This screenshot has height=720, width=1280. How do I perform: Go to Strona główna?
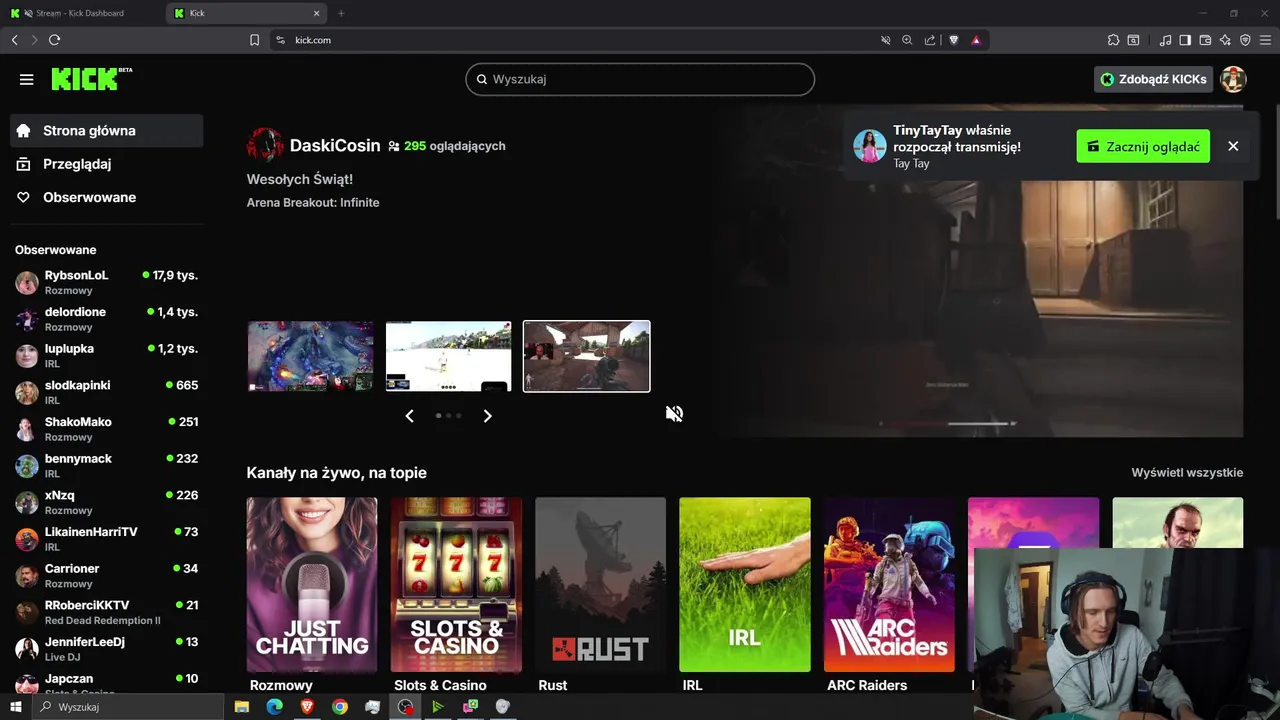click(x=107, y=131)
